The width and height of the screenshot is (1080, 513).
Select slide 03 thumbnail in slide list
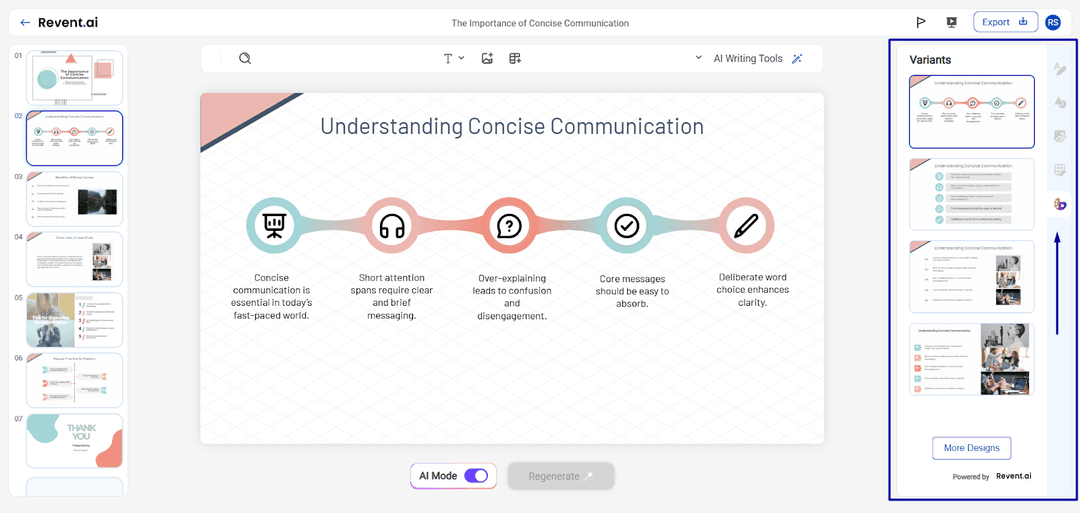[x=75, y=198]
